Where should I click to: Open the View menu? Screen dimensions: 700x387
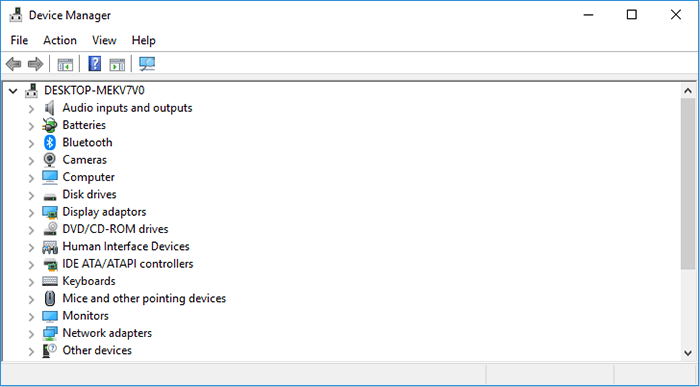104,40
